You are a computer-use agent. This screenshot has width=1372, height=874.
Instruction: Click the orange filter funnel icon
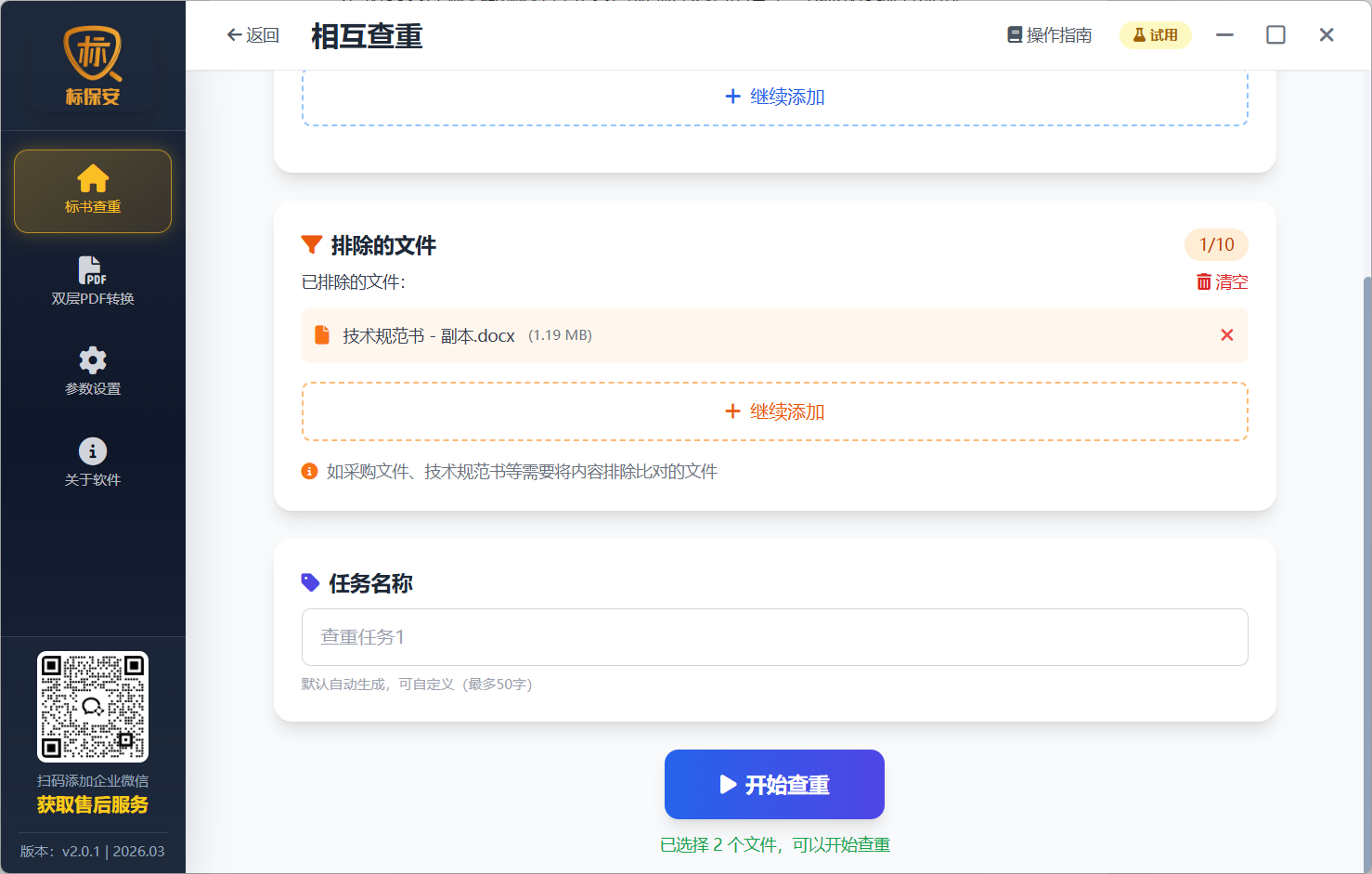[x=312, y=245]
